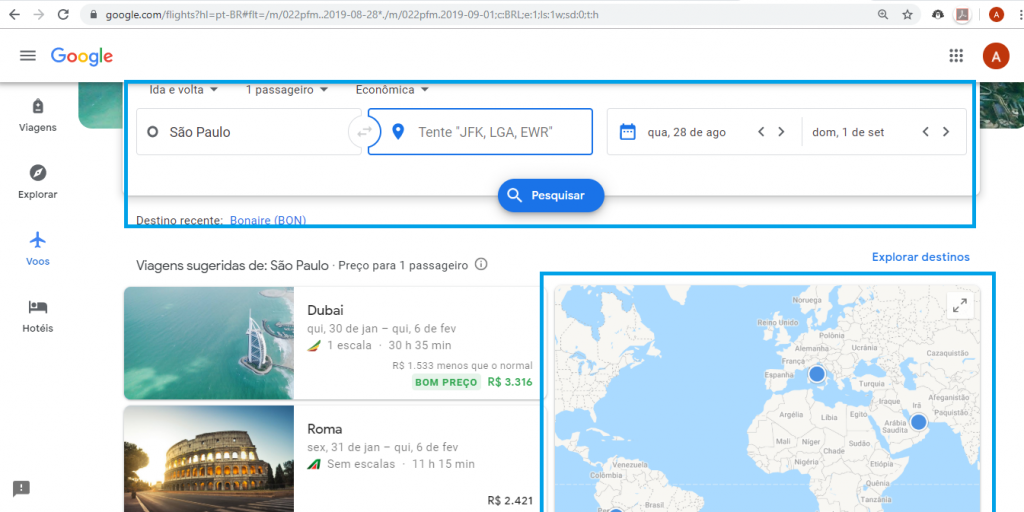The width and height of the screenshot is (1024, 512).
Task: Open the Roma Colosseum thumbnail
Action: tap(209, 458)
